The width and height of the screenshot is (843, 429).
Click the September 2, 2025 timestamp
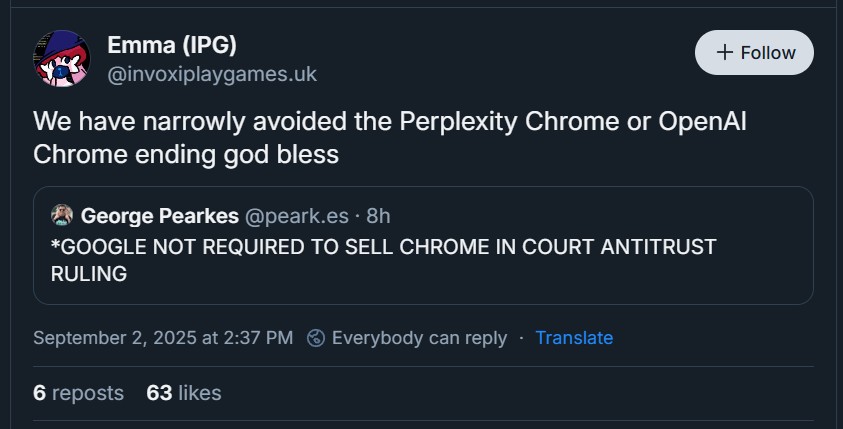(x=163, y=338)
